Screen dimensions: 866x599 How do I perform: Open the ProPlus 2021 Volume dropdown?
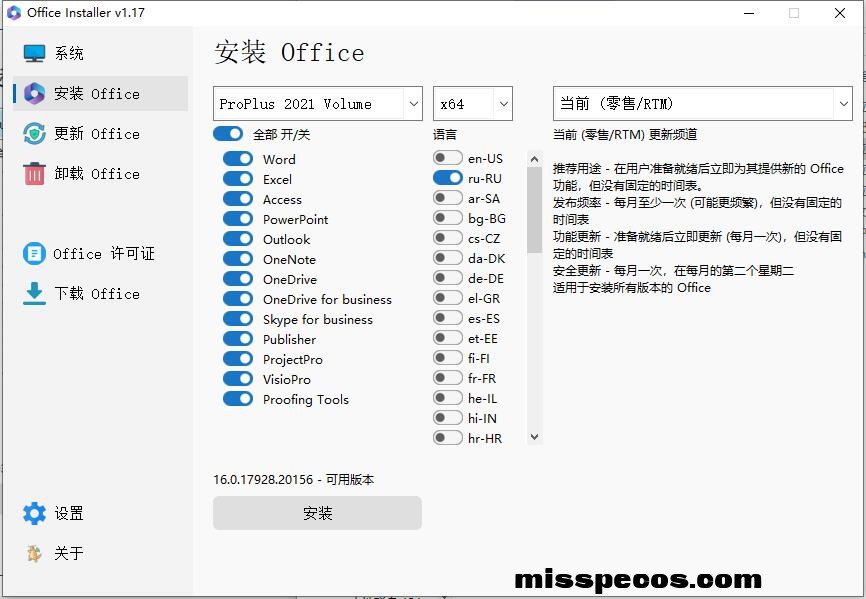[x=318, y=103]
